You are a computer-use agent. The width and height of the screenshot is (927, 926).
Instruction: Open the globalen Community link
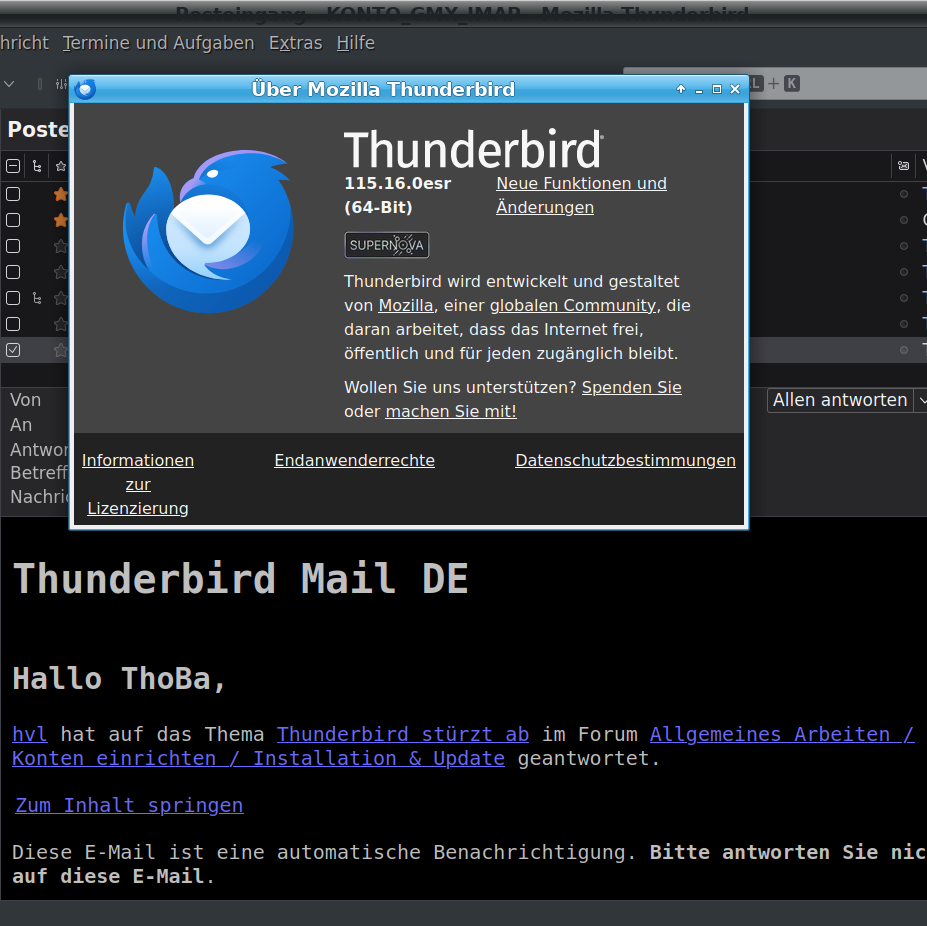click(x=572, y=306)
